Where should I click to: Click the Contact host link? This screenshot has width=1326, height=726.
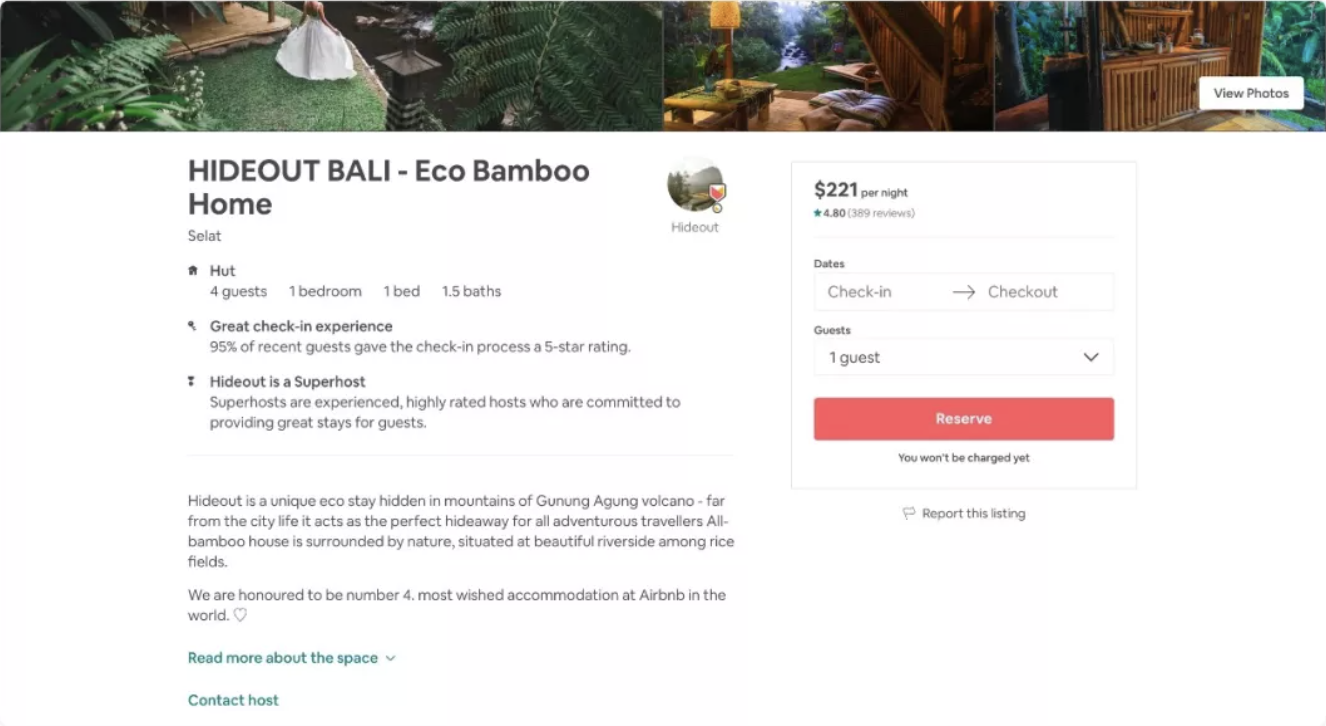(233, 700)
